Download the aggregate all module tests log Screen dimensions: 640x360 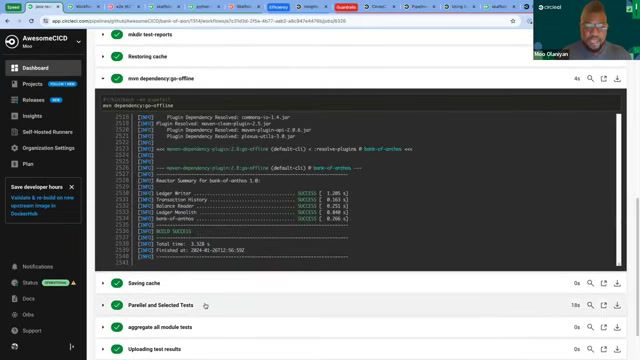click(617, 327)
